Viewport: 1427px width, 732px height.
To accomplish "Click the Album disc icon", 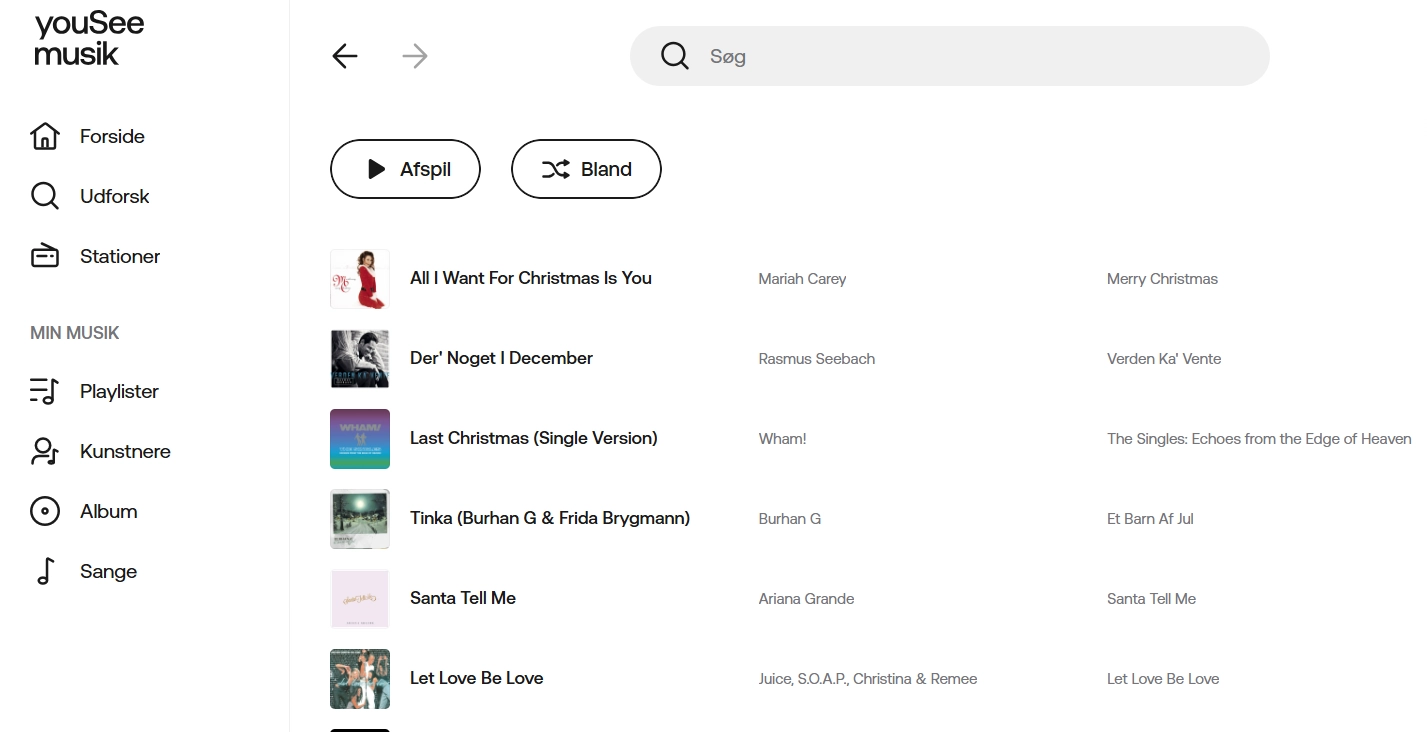I will pos(45,511).
